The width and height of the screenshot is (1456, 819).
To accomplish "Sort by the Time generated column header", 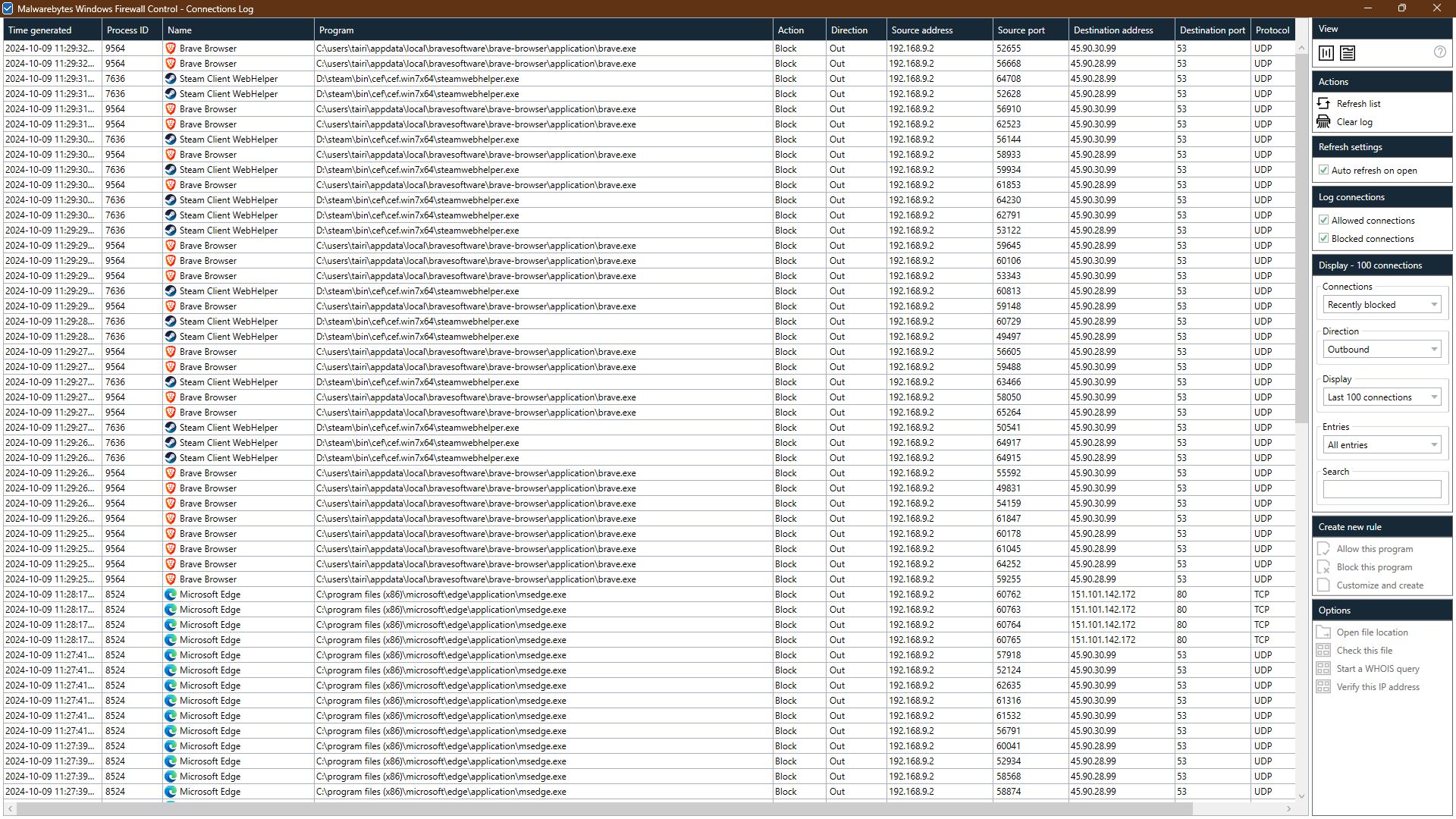I will tap(40, 30).
